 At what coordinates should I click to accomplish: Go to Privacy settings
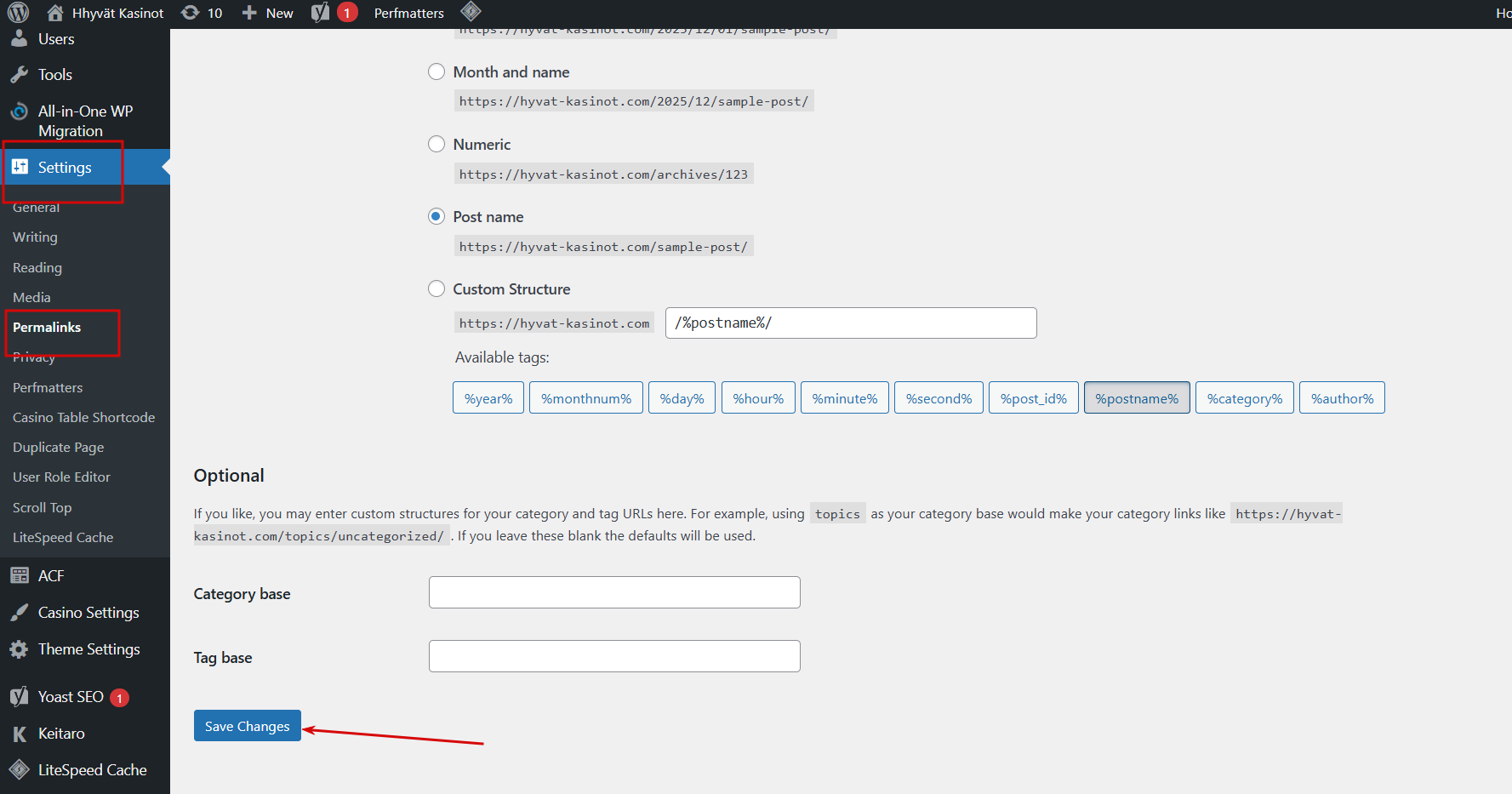34,357
